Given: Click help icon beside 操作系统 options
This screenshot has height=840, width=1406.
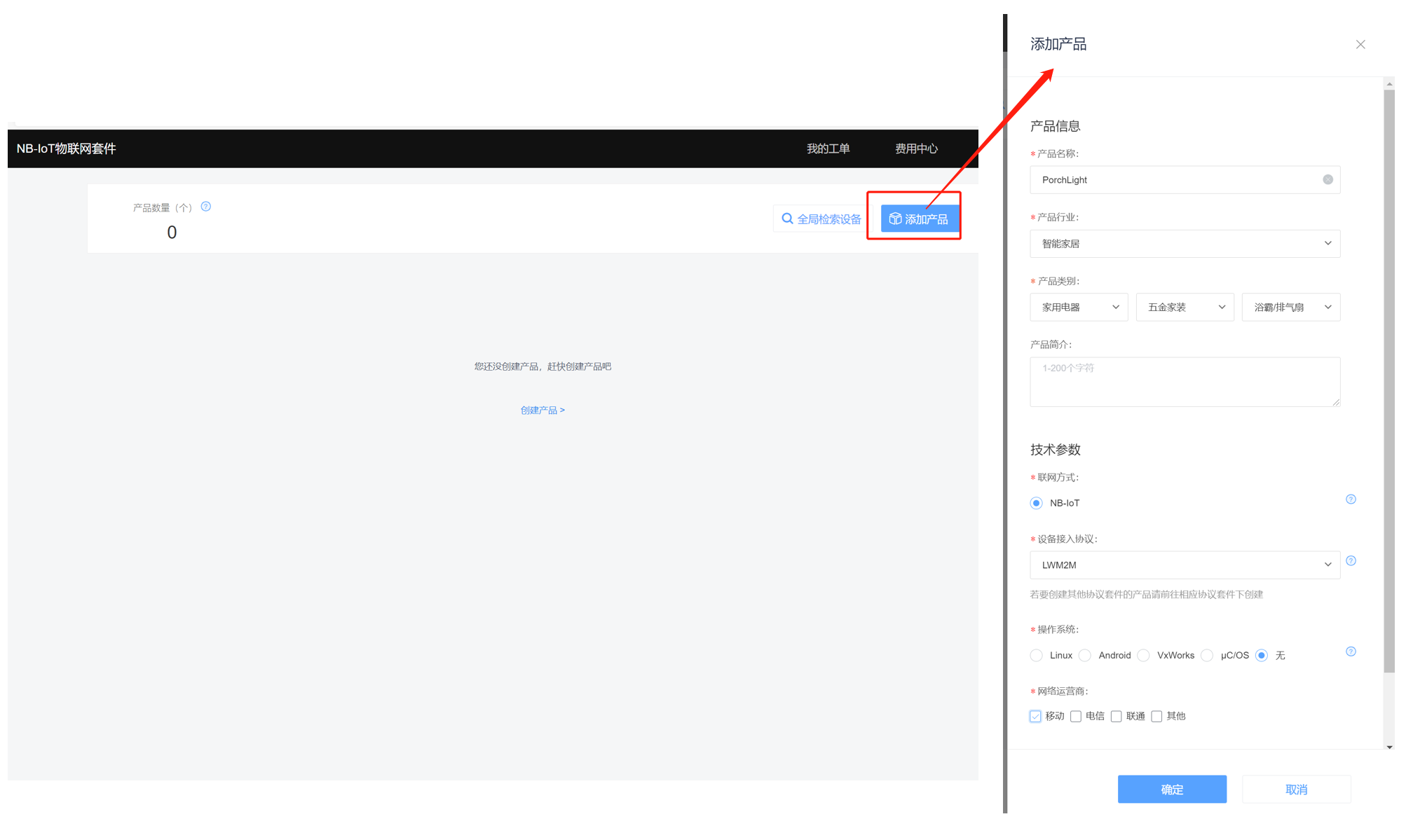Looking at the screenshot, I should [x=1351, y=652].
